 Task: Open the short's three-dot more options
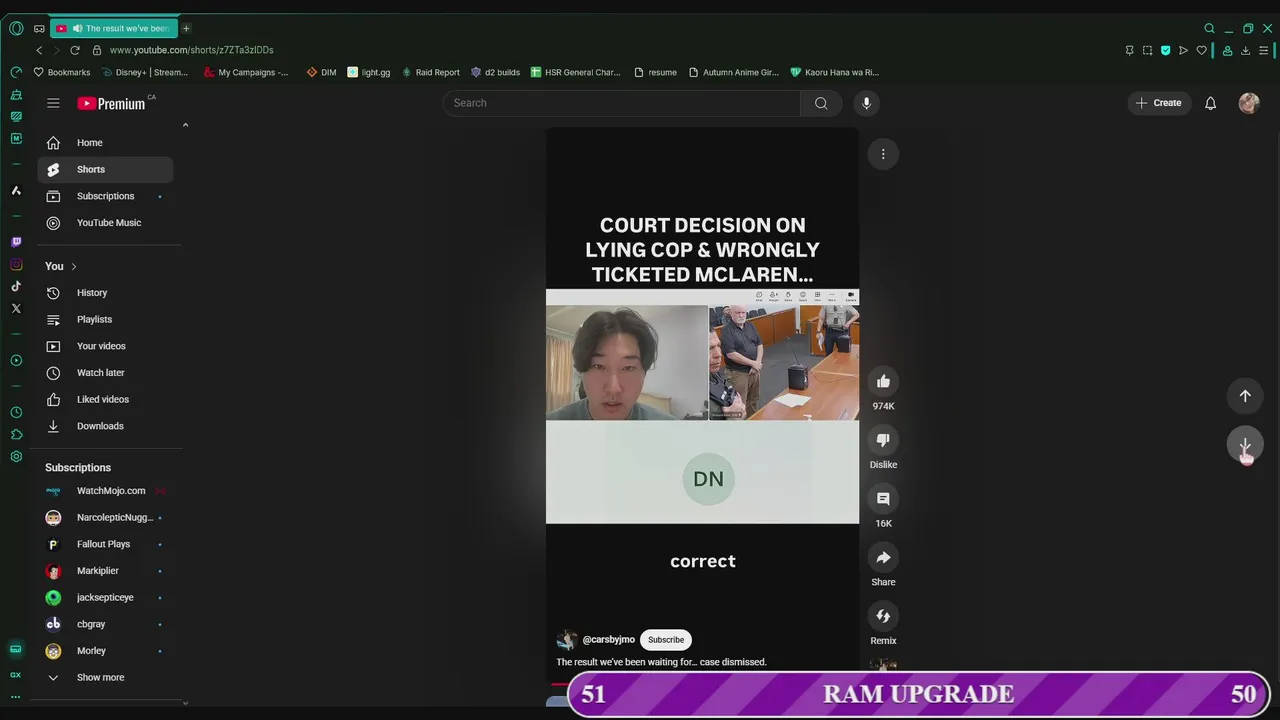point(883,154)
